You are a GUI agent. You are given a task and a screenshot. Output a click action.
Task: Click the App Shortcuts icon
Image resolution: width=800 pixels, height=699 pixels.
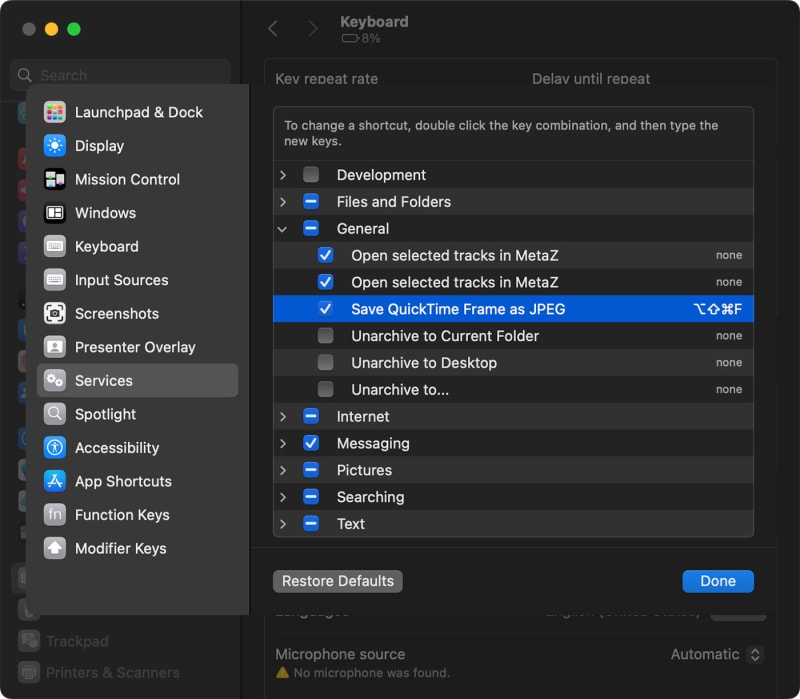click(x=55, y=481)
